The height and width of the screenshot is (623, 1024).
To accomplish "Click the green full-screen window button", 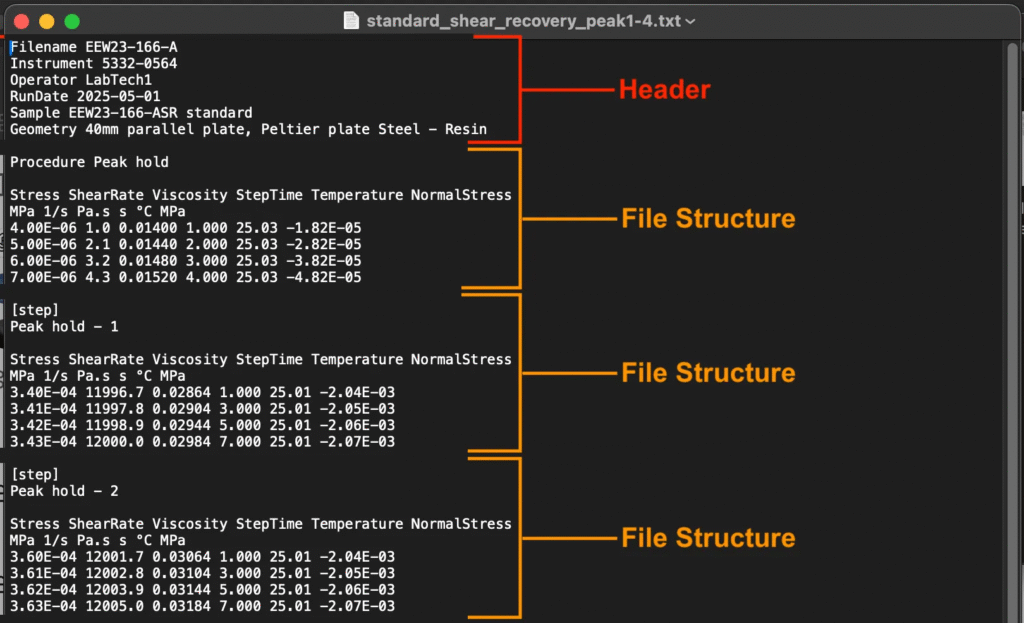I will pos(71,21).
